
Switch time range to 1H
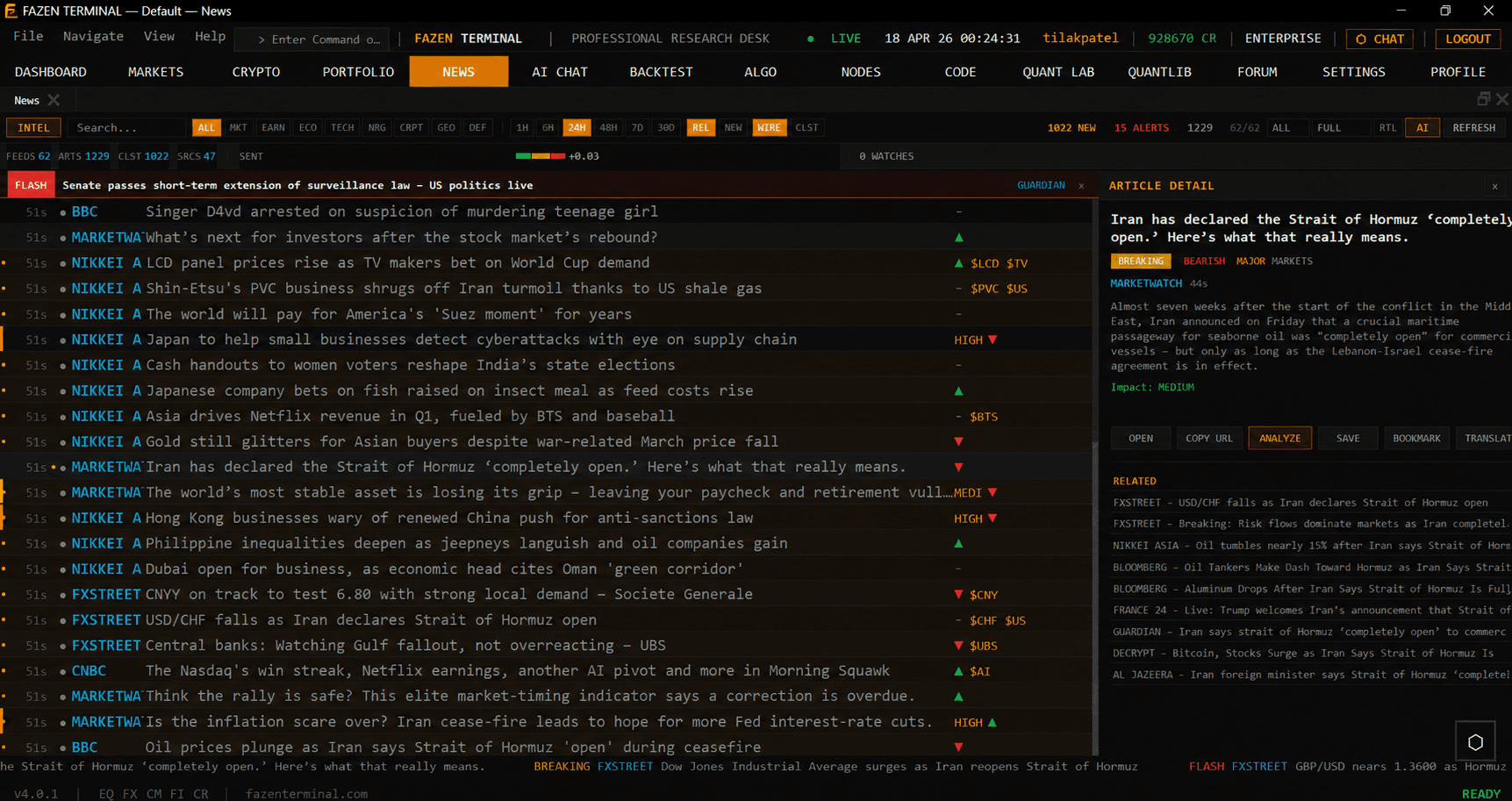click(x=522, y=128)
